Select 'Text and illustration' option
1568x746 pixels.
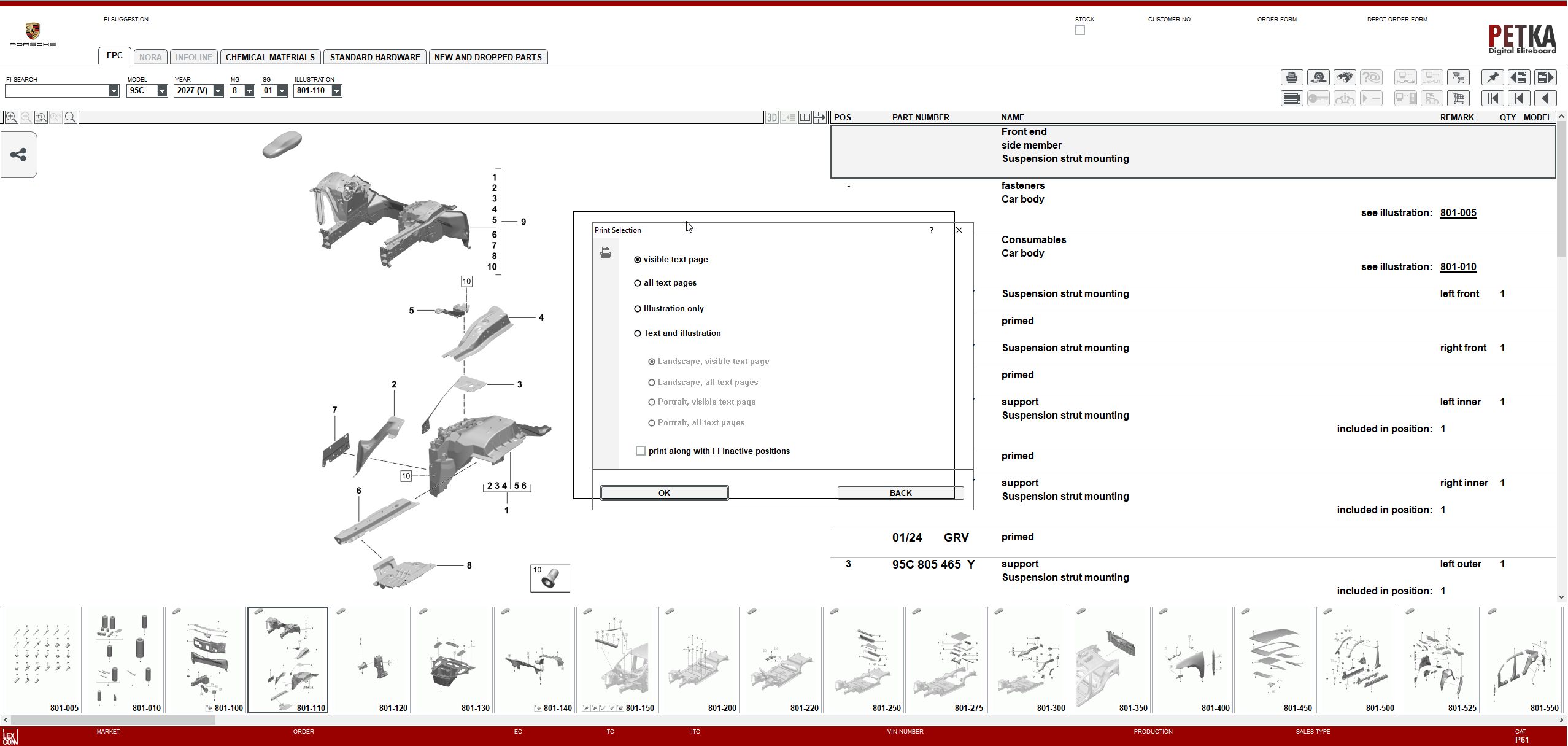click(x=678, y=333)
